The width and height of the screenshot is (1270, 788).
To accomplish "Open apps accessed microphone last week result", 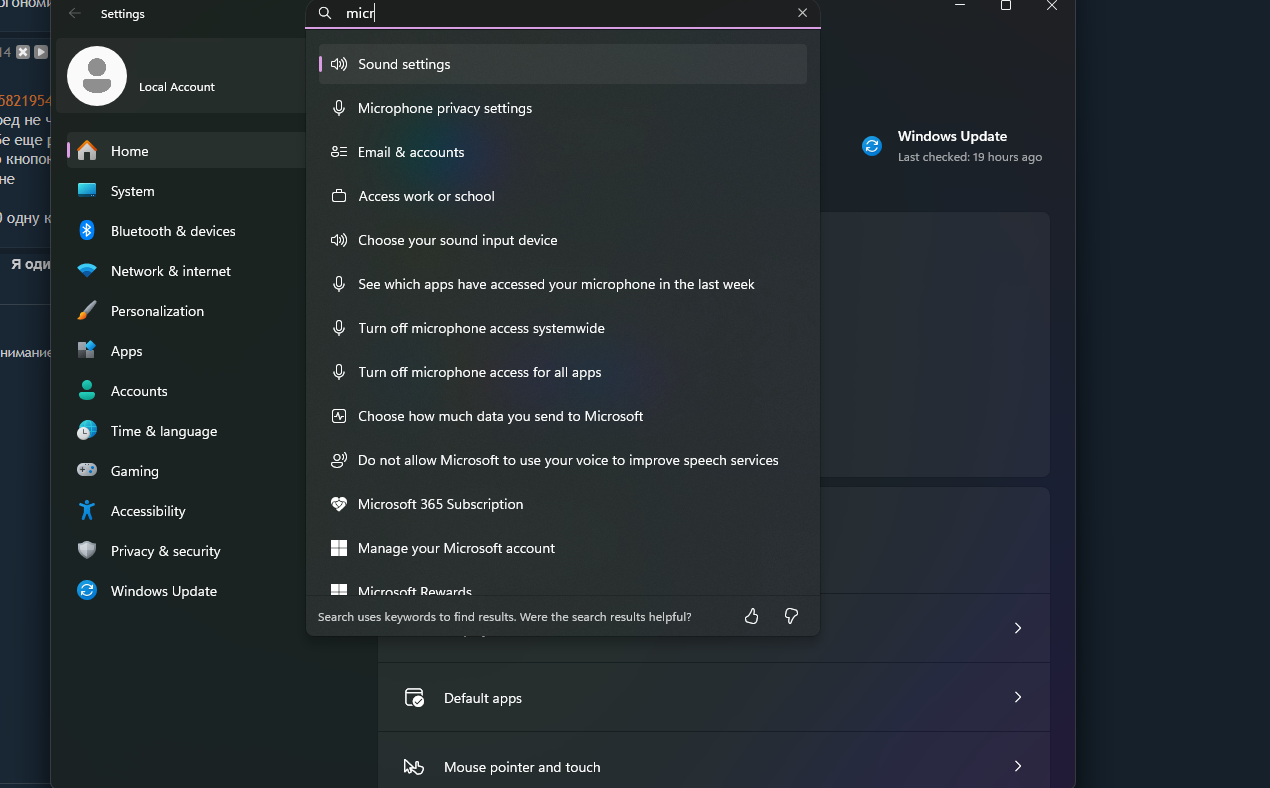I will pyautogui.click(x=563, y=284).
